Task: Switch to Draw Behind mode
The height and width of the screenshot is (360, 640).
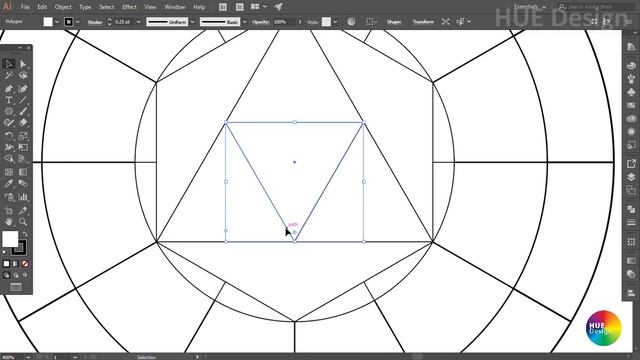Action: point(16,275)
